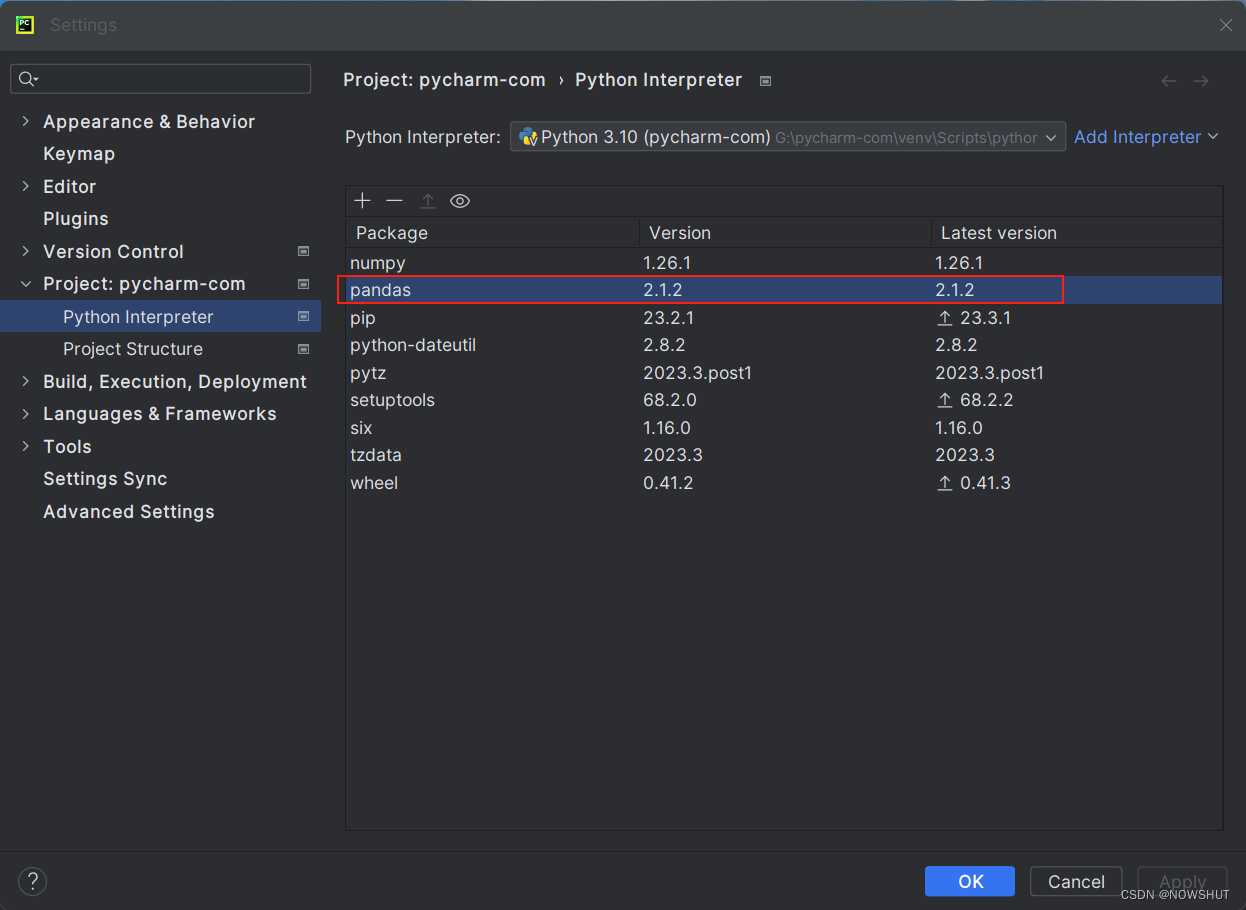Select the wheel package row

tap(784, 483)
